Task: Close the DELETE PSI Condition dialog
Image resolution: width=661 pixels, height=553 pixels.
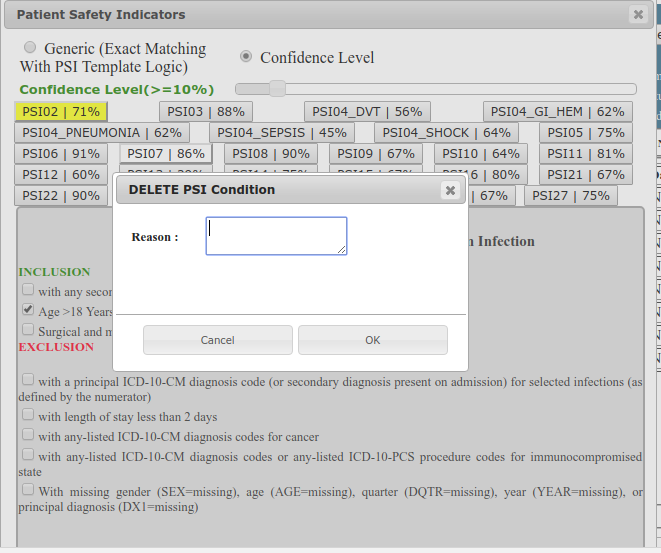Action: pyautogui.click(x=450, y=190)
